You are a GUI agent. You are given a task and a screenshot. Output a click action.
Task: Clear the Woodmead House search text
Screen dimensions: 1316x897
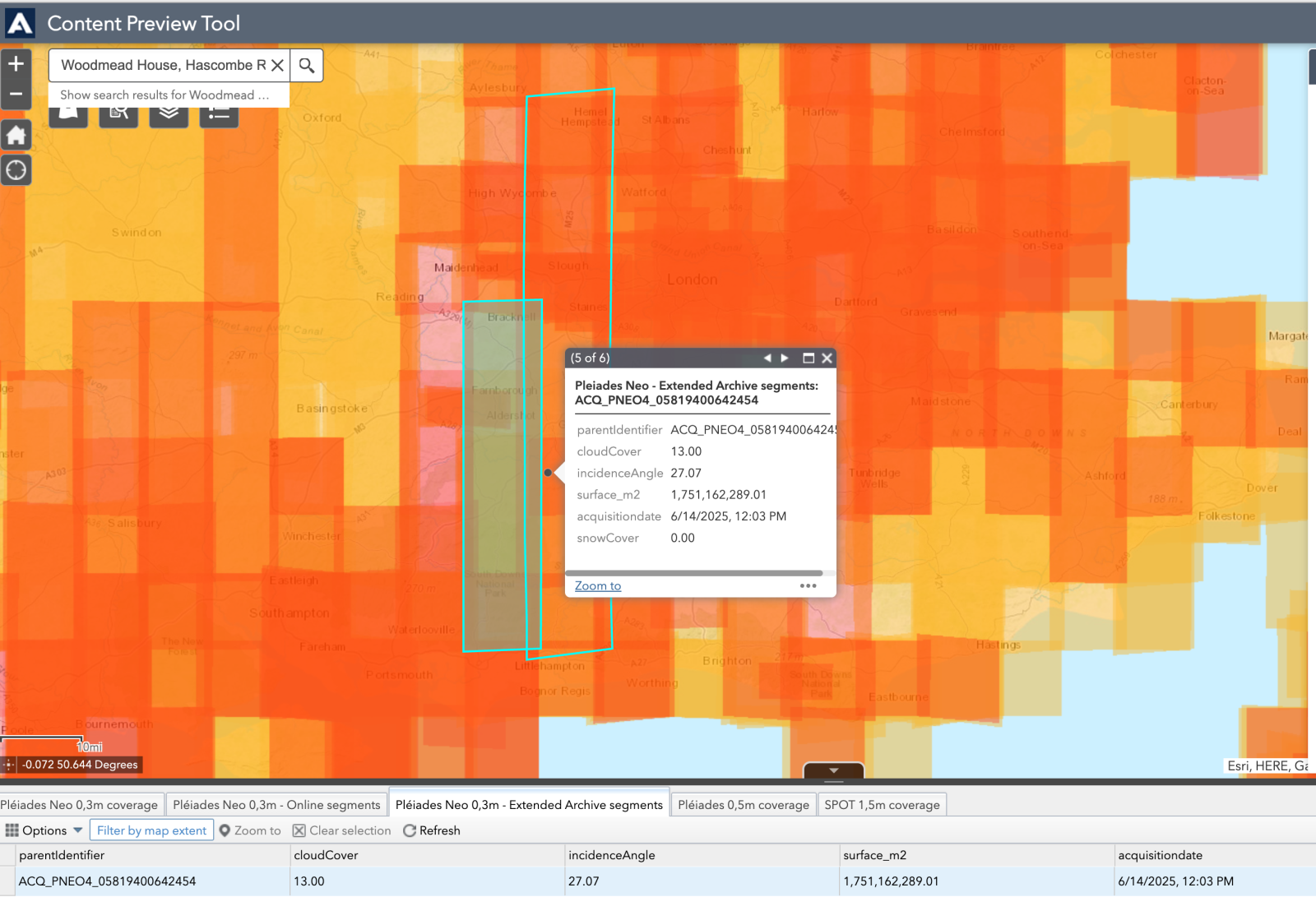pos(278,65)
